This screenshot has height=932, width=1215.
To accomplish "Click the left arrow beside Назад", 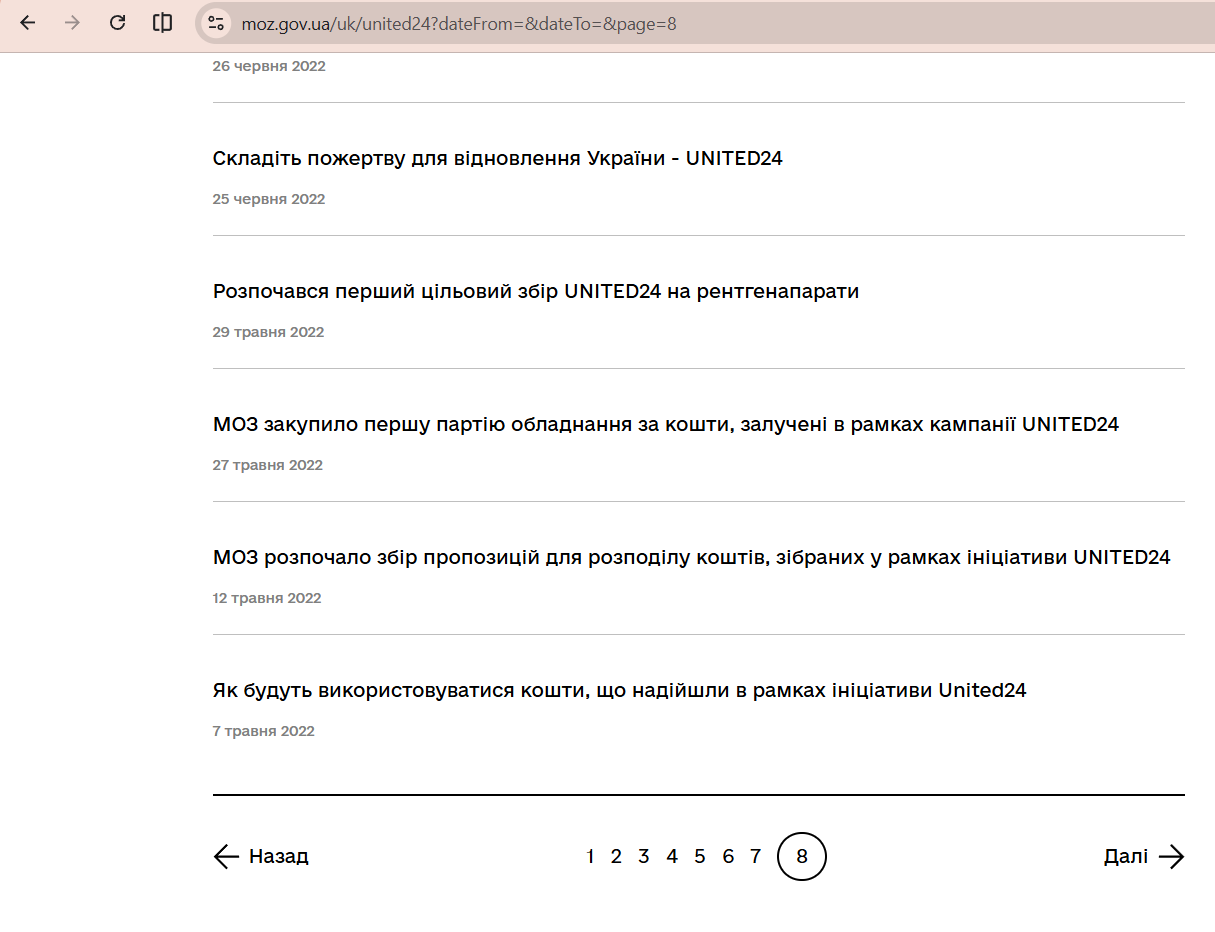I will (226, 857).
